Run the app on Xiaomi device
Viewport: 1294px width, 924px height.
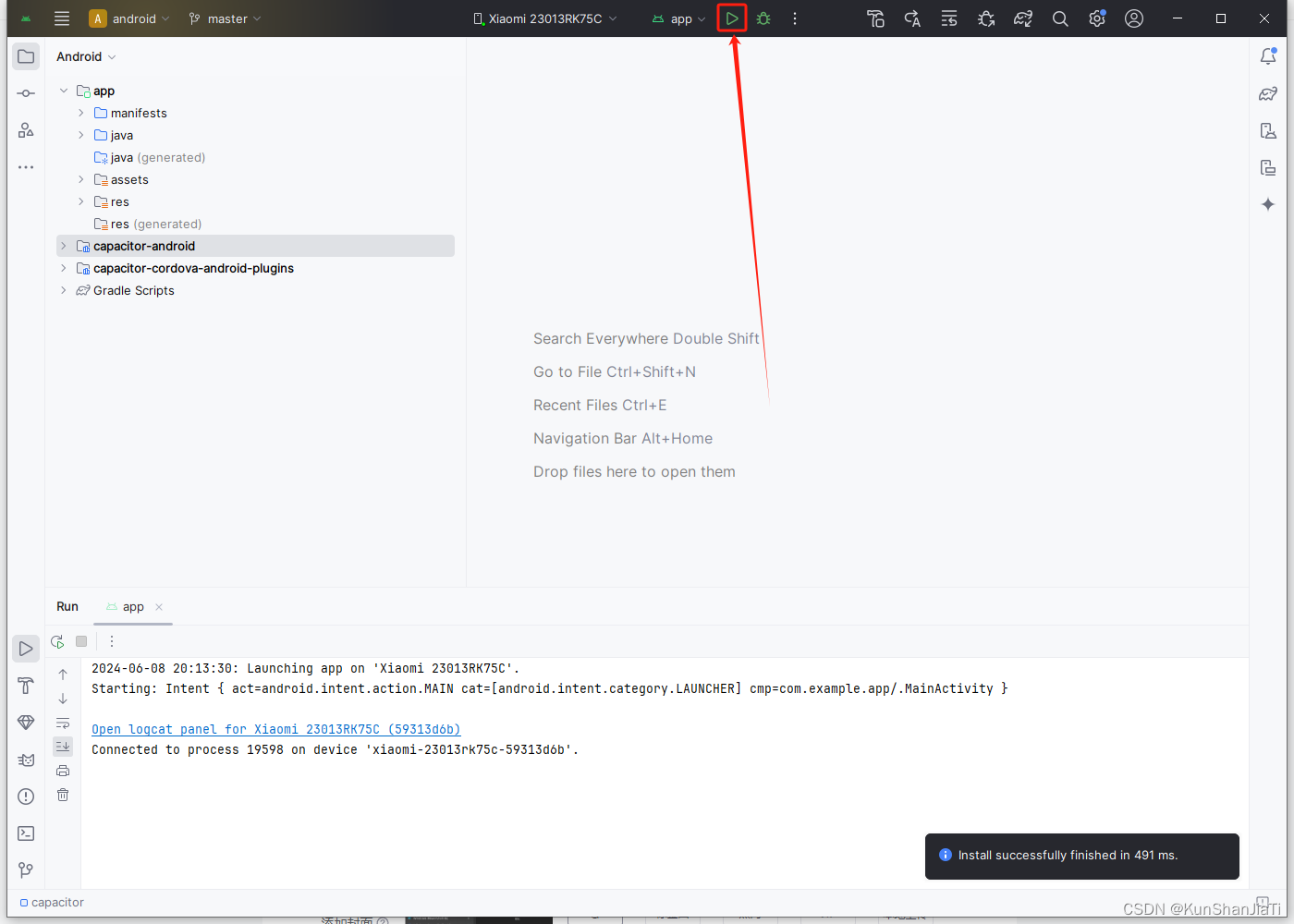(731, 18)
